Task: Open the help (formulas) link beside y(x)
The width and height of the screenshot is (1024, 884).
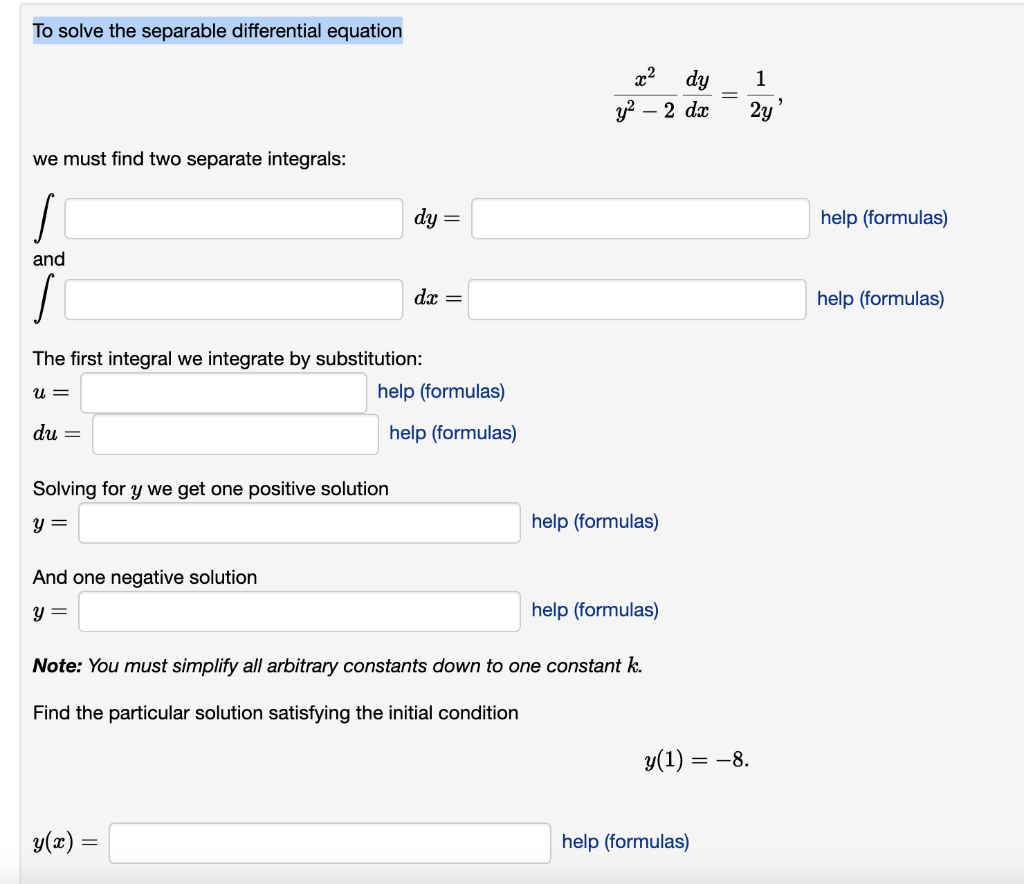Action: [624, 841]
